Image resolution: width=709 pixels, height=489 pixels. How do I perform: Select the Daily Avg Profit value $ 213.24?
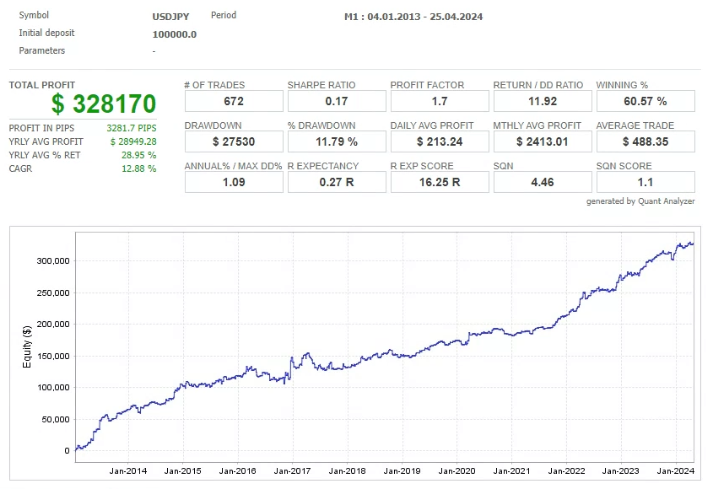[438, 142]
